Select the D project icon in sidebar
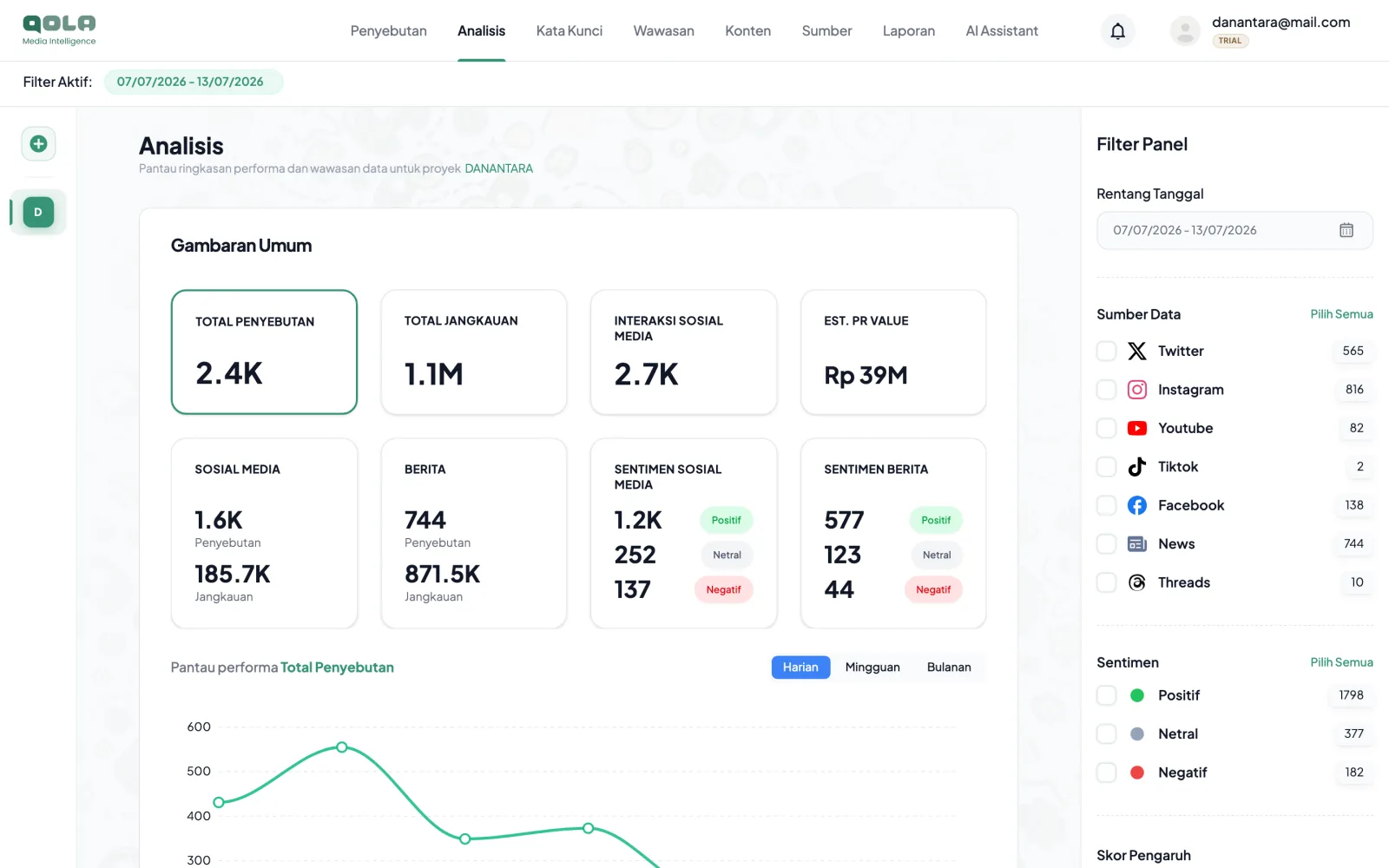This screenshot has height=868, width=1389. [38, 213]
